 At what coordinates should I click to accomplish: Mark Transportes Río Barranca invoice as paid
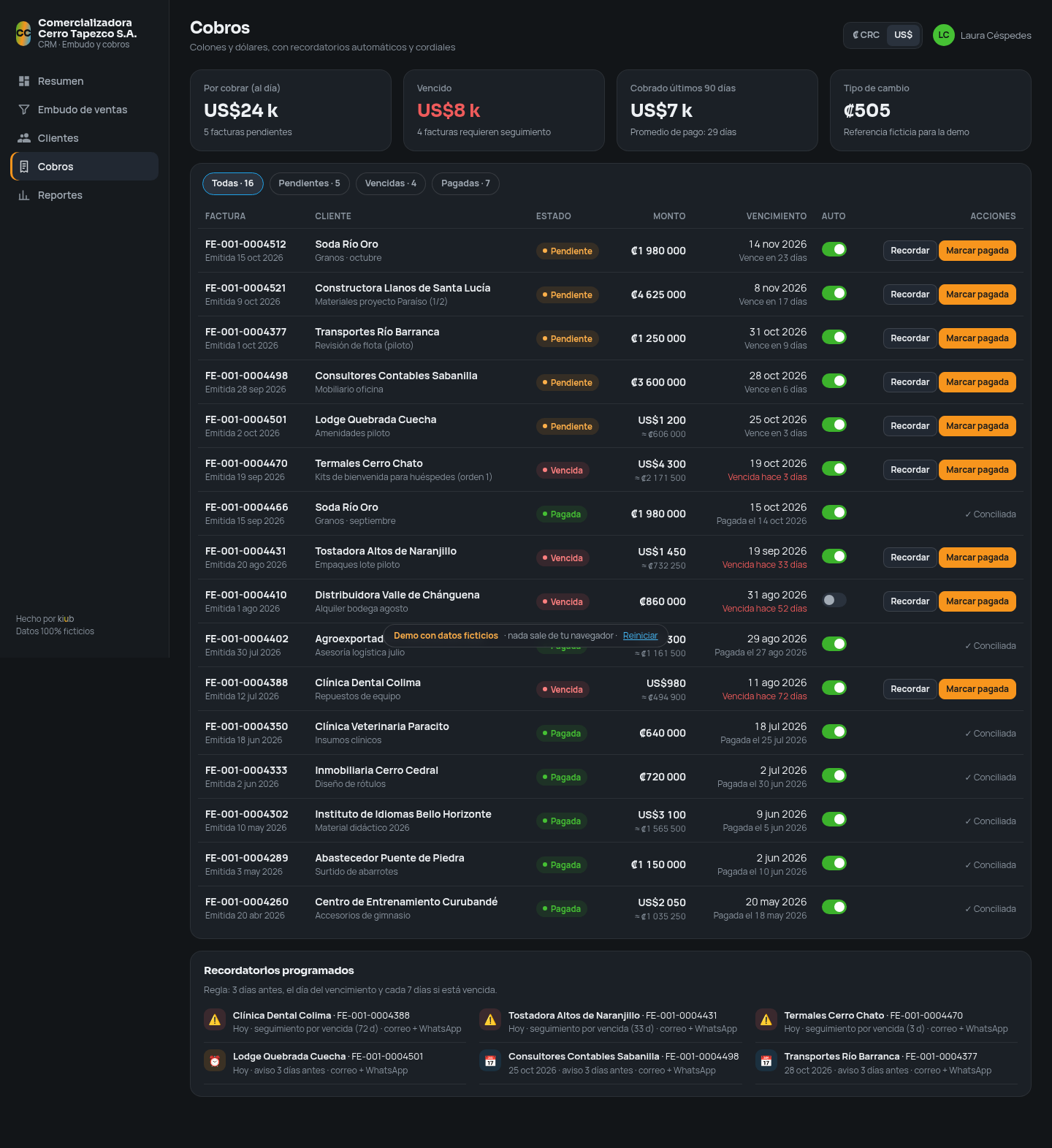(x=977, y=338)
